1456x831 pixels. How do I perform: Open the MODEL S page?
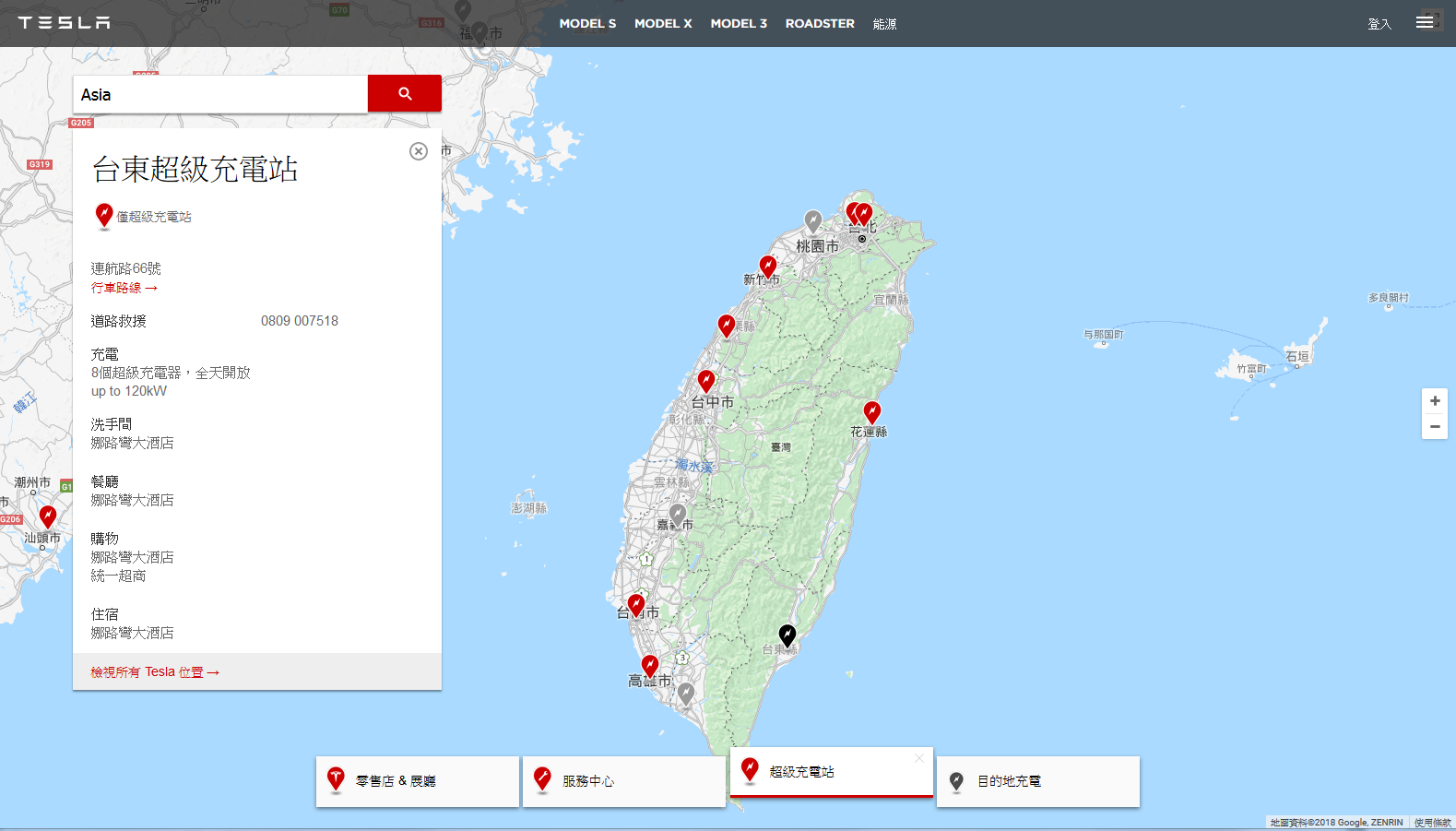587,24
